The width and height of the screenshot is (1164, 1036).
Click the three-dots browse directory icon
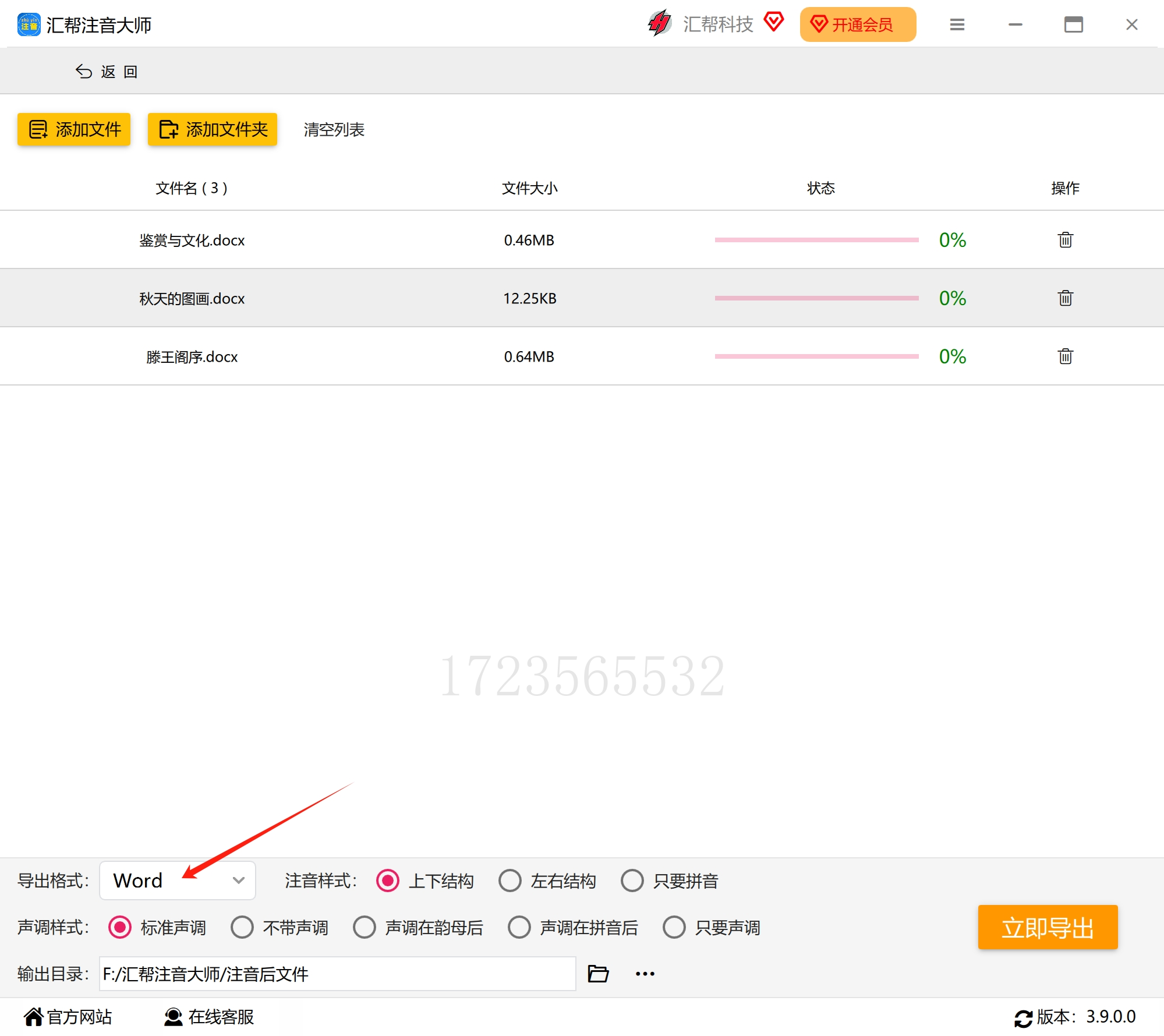click(x=645, y=974)
